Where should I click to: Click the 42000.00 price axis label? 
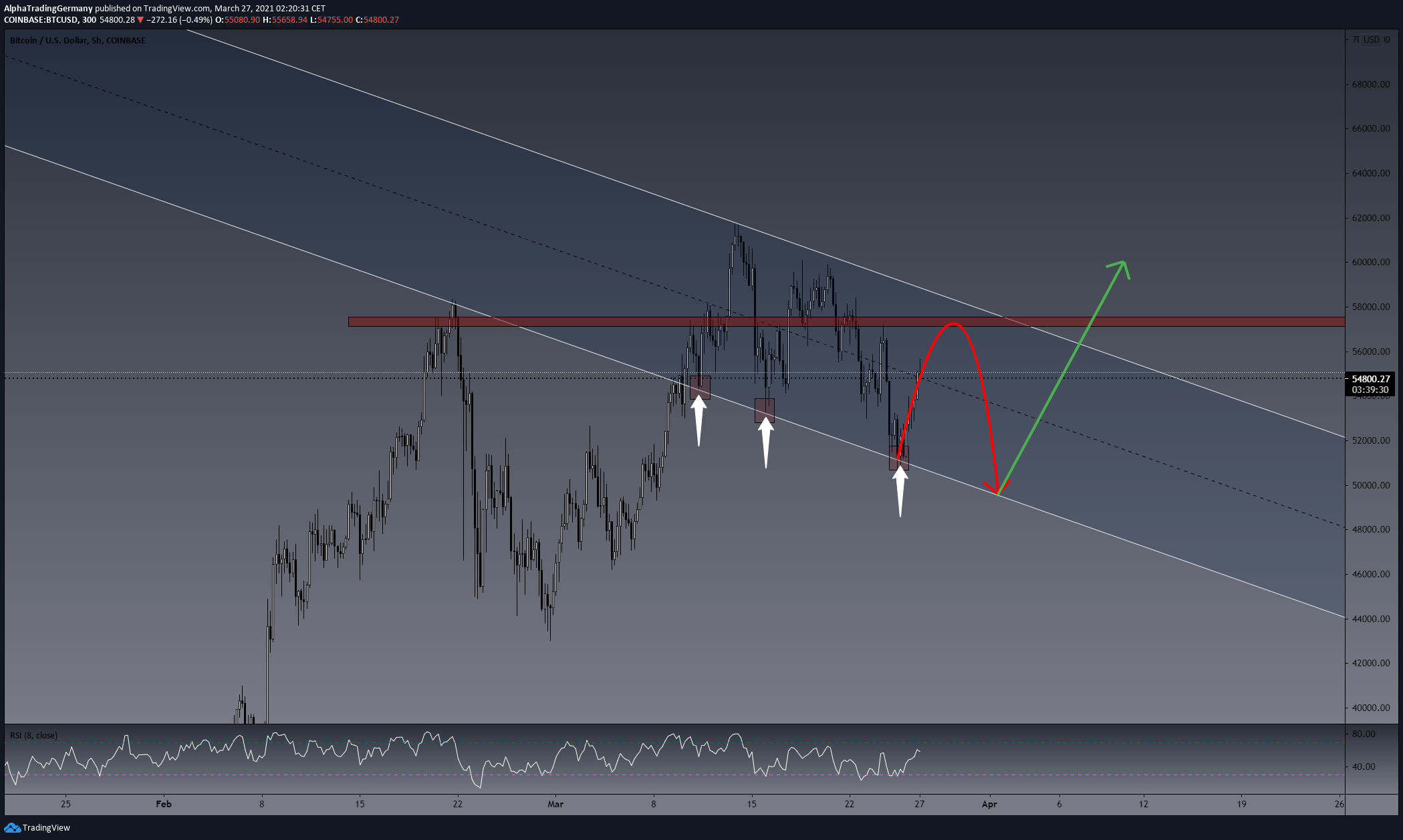[1370, 663]
